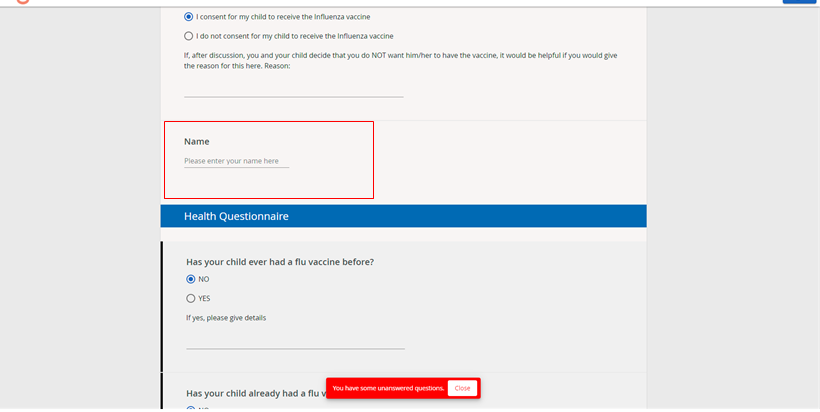Select NO for previous flu vaccine
Screen dimensions: 820x412
(190, 279)
